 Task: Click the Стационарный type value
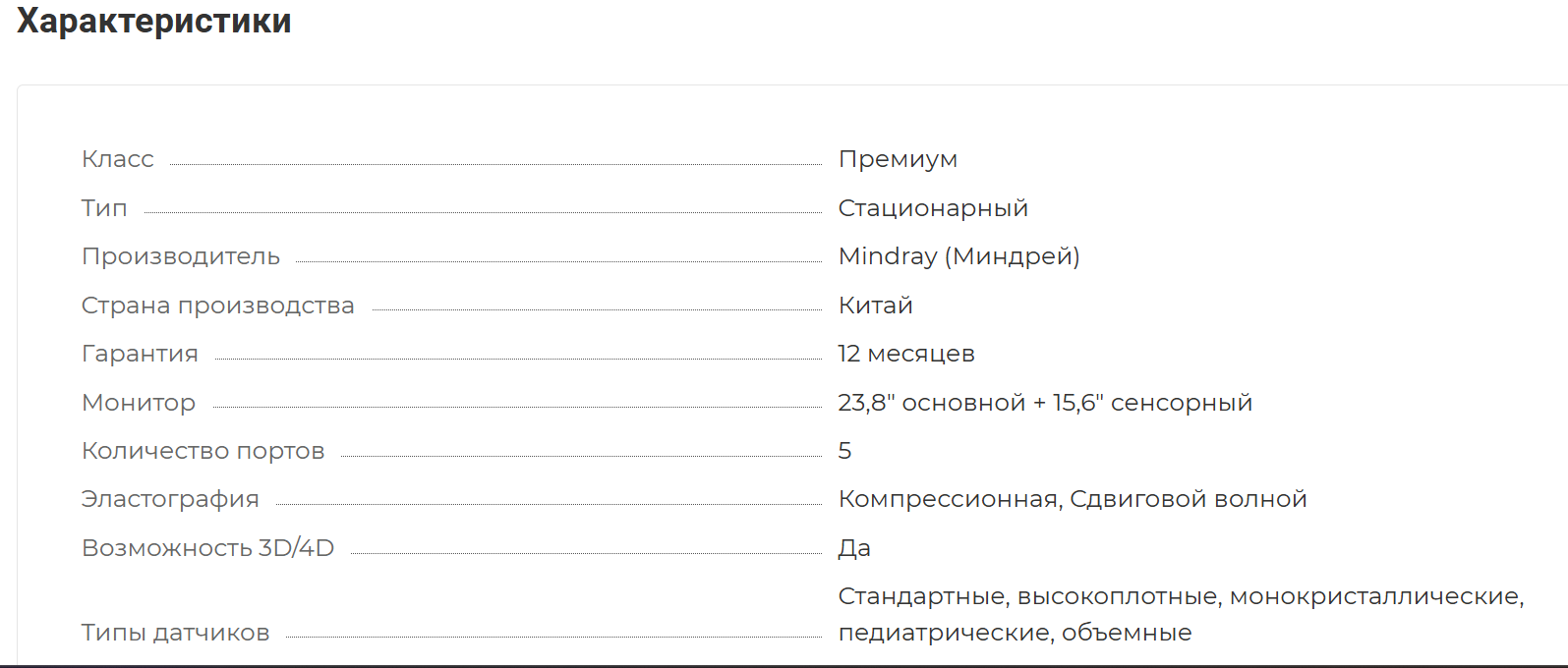pos(933,208)
